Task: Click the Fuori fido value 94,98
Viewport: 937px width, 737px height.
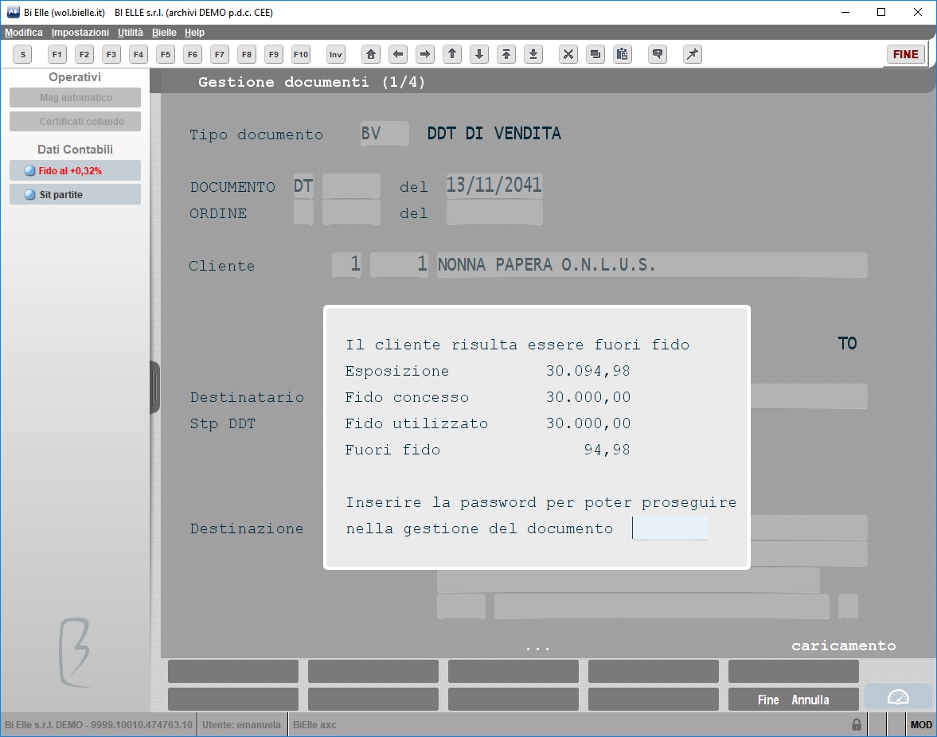Action: pos(607,449)
